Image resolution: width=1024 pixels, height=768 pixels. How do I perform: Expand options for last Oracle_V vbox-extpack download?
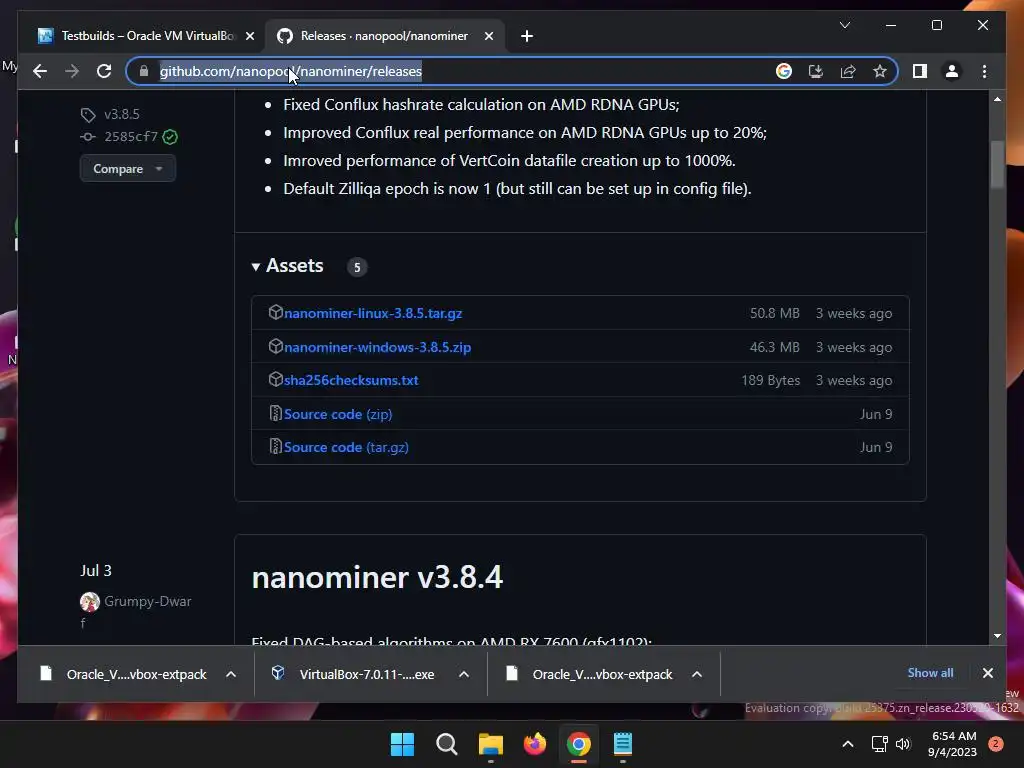tap(697, 674)
